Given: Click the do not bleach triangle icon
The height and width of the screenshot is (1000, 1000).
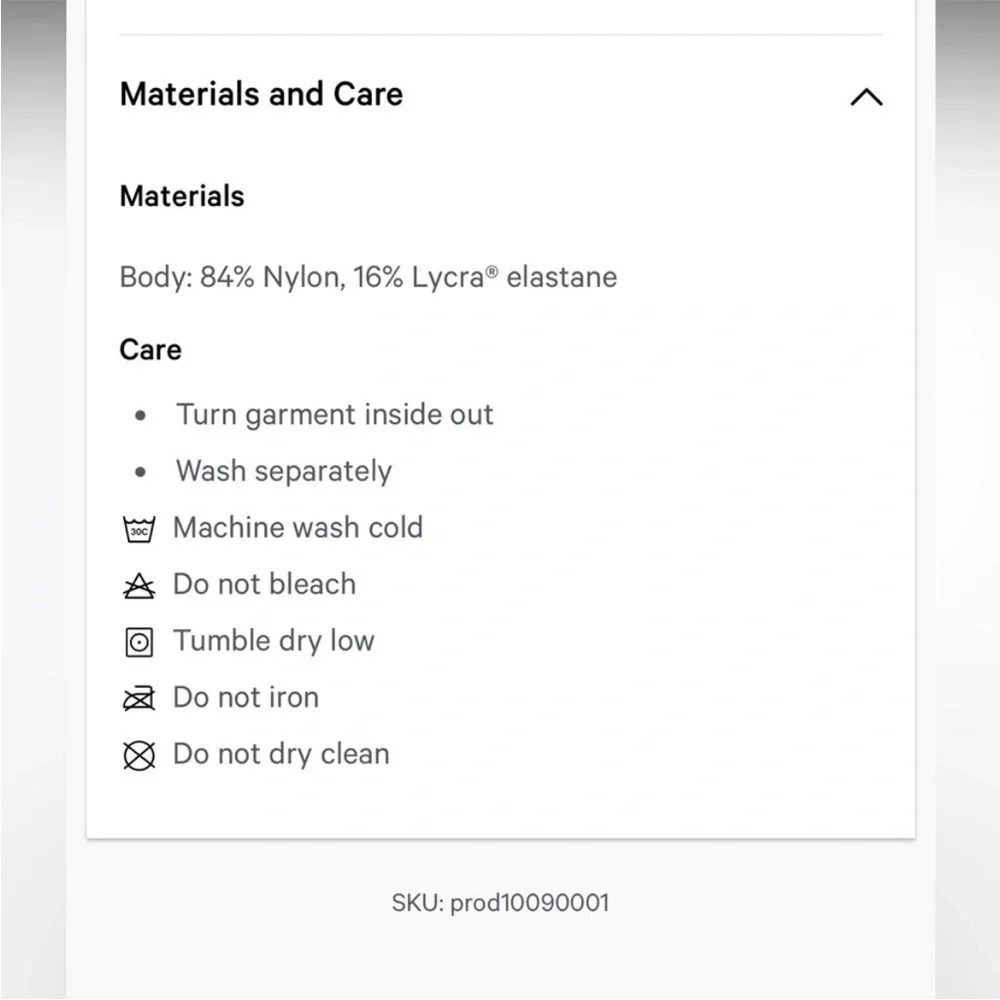Looking at the screenshot, I should [138, 585].
